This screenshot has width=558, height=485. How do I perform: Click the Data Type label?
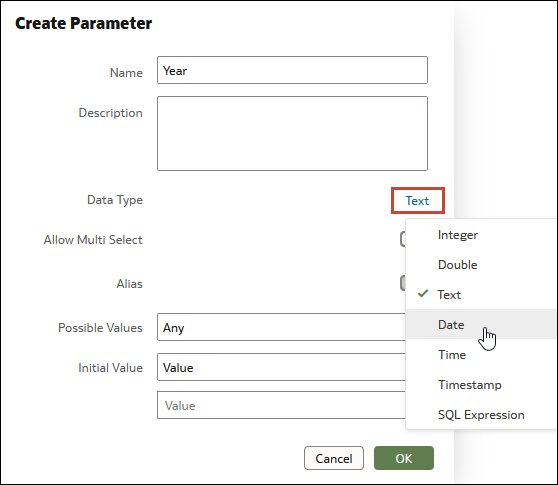click(115, 200)
